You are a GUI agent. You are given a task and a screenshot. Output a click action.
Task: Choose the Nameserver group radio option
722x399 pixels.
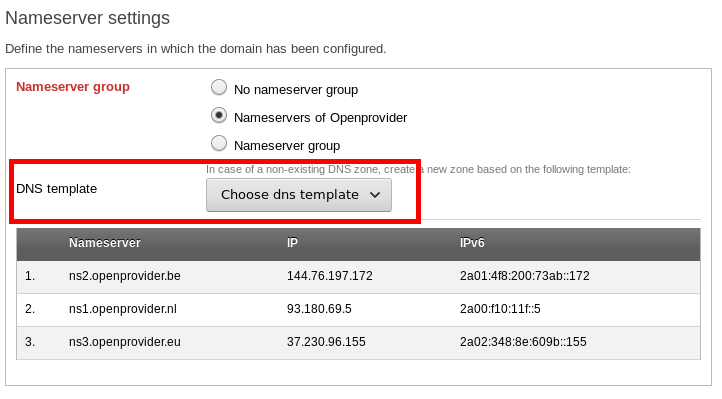219,144
